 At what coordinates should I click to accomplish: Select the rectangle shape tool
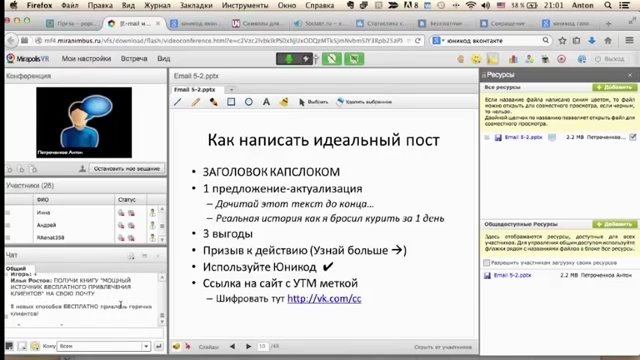pyautogui.click(x=231, y=102)
